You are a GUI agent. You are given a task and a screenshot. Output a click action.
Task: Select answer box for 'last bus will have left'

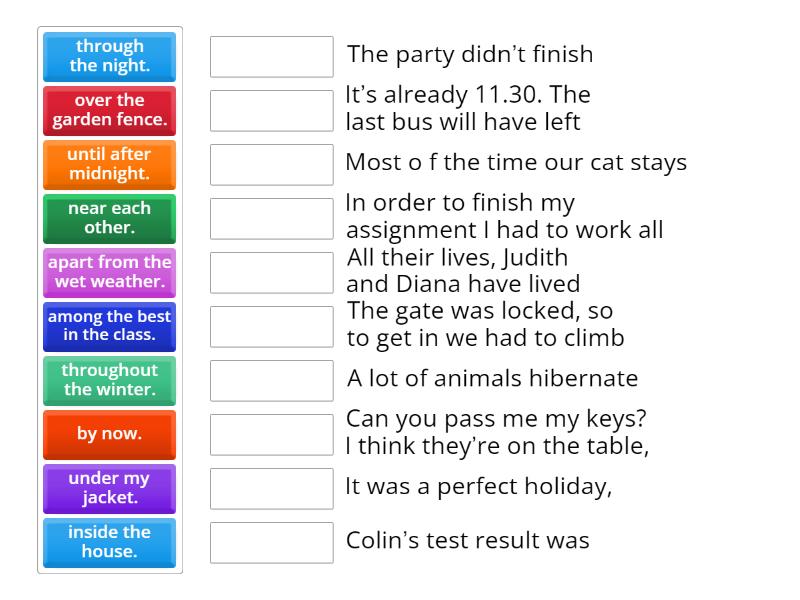(x=272, y=110)
